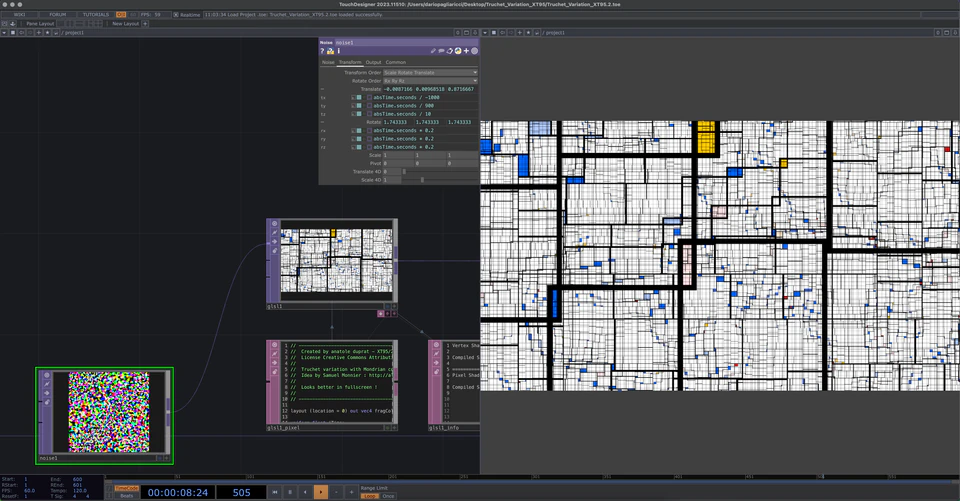This screenshot has height=501, width=960.
Task: Select TimeCode display mode
Action: point(127,489)
